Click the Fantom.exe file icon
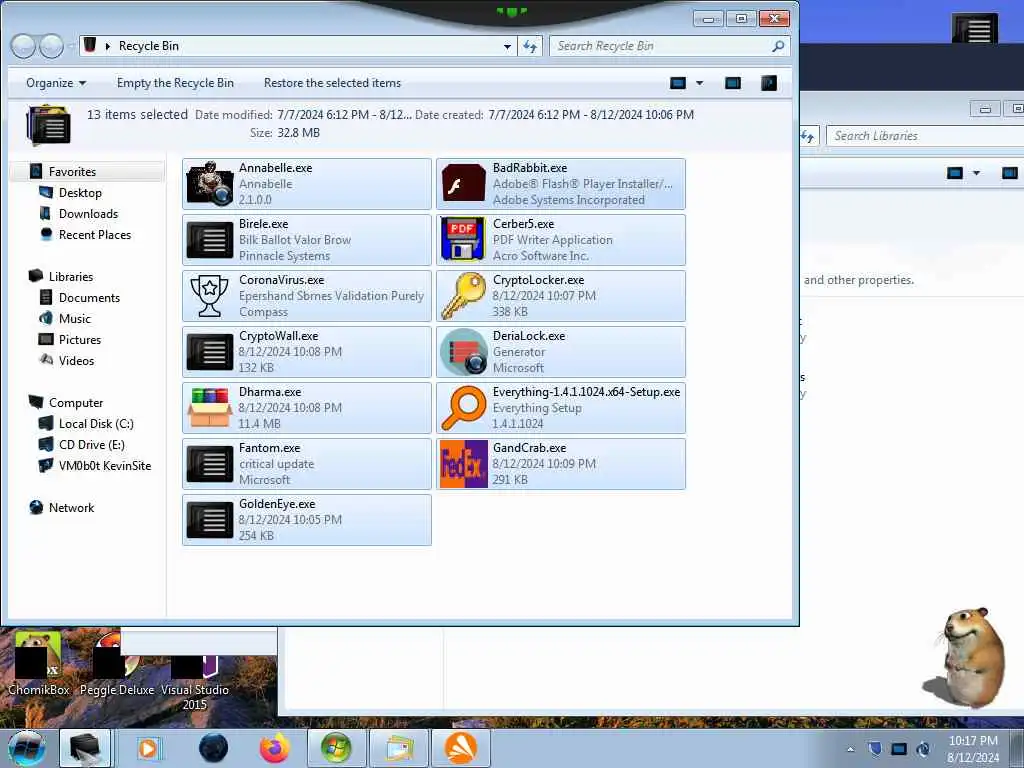The width and height of the screenshot is (1024, 768). (210, 464)
